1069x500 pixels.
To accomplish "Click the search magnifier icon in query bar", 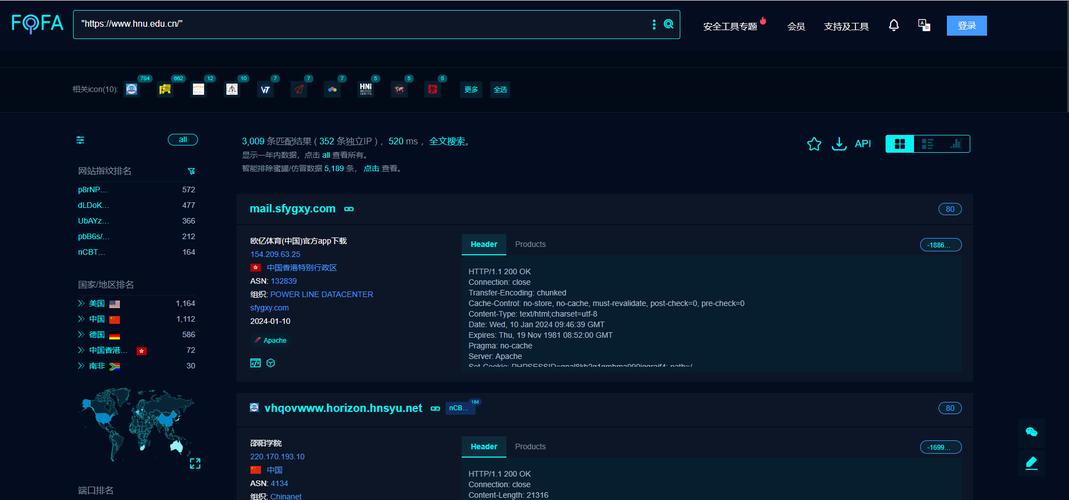I will 669,24.
